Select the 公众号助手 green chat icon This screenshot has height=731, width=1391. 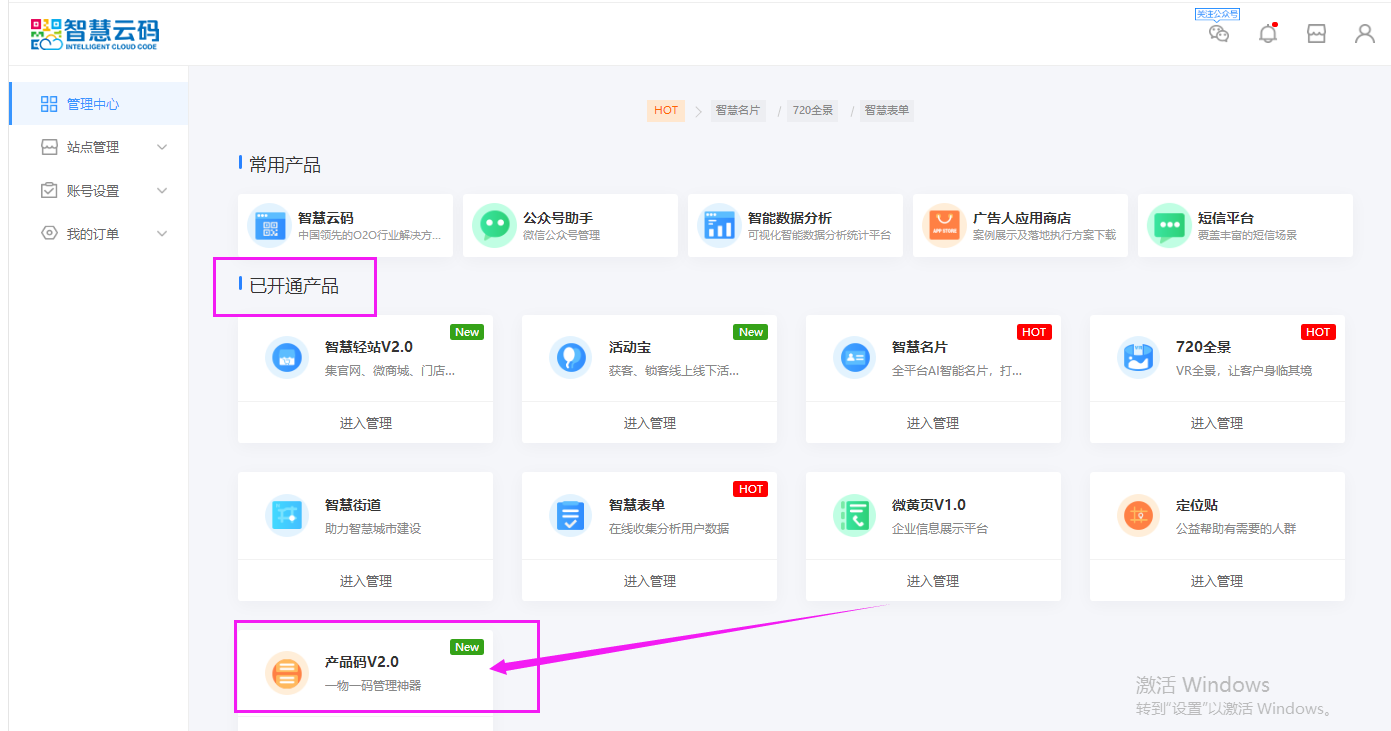[x=493, y=225]
